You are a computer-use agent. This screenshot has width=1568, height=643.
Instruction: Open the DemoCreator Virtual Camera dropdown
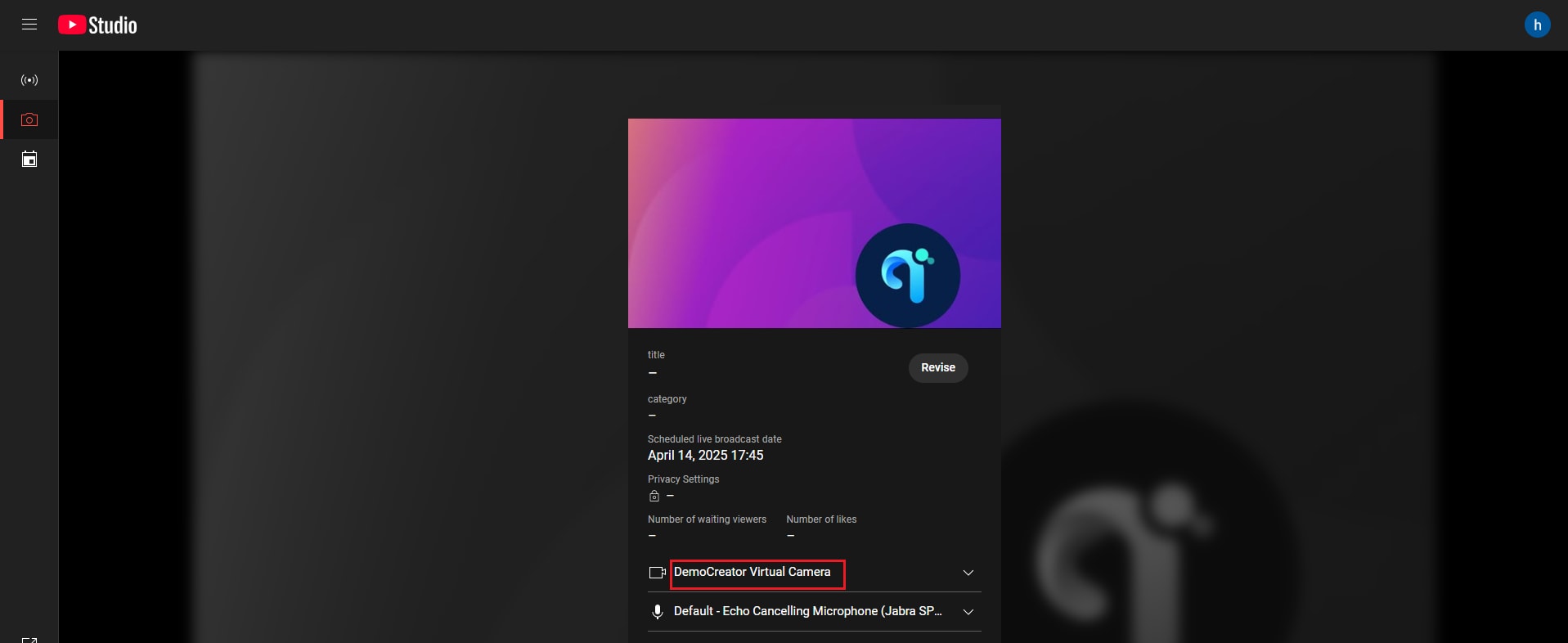click(815, 573)
